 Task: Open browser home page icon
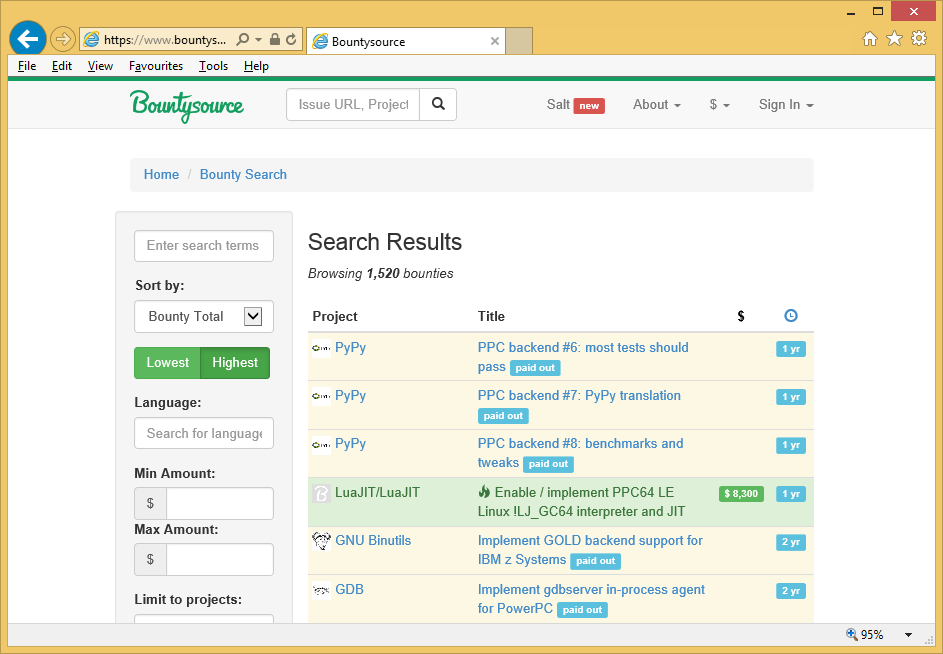[870, 39]
